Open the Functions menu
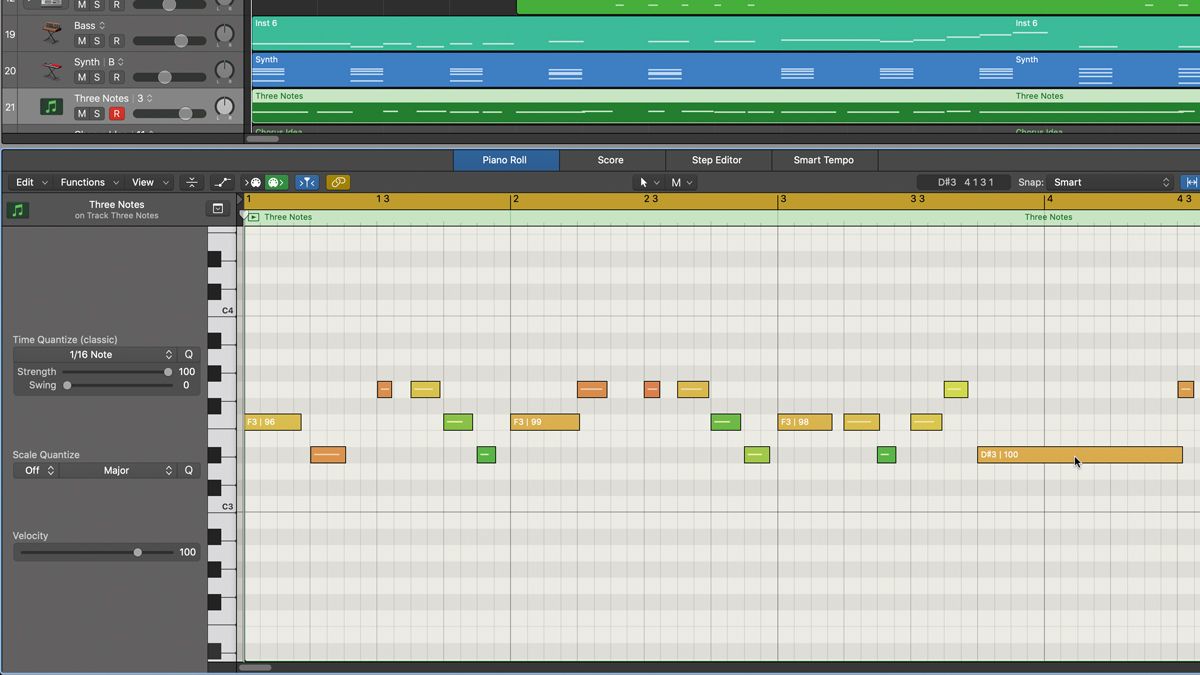The image size is (1200, 675). click(x=85, y=182)
